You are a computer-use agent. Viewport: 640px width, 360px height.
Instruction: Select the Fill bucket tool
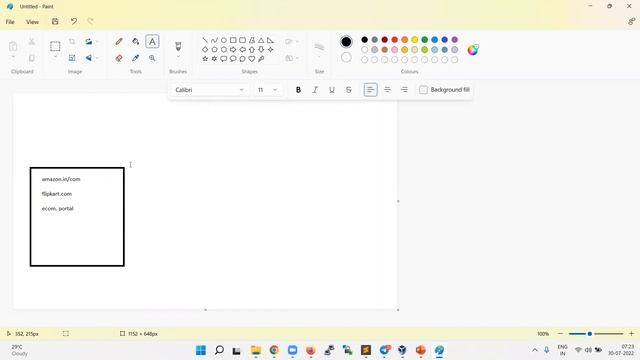(x=136, y=42)
